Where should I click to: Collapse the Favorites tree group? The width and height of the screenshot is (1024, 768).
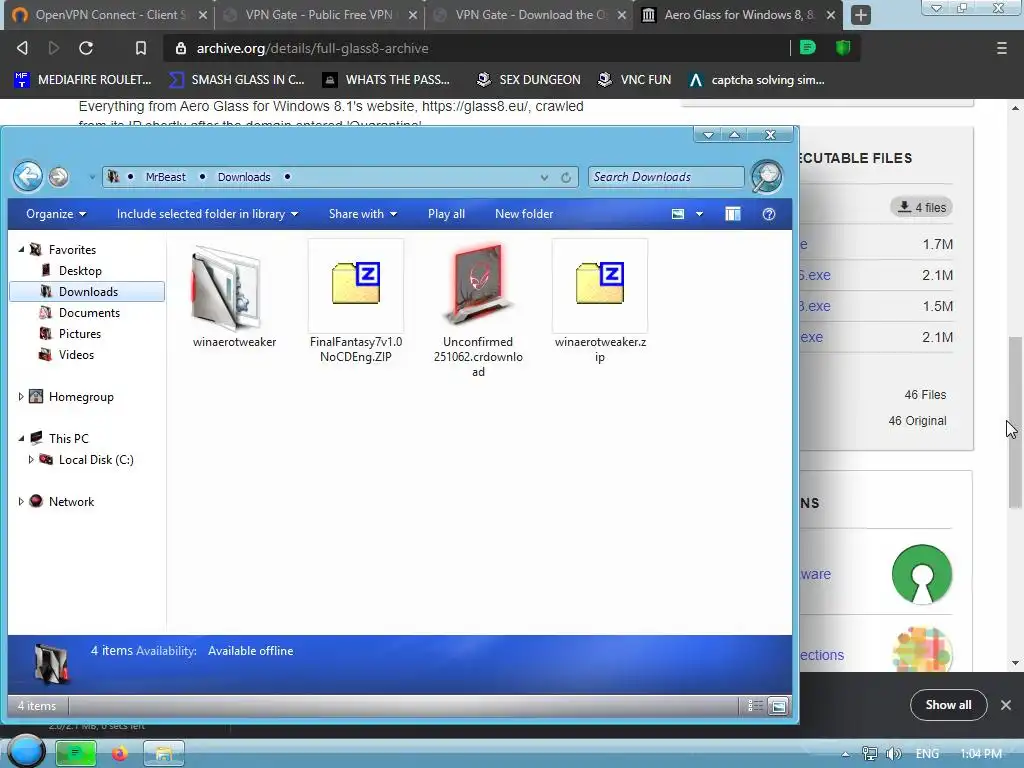coord(21,249)
